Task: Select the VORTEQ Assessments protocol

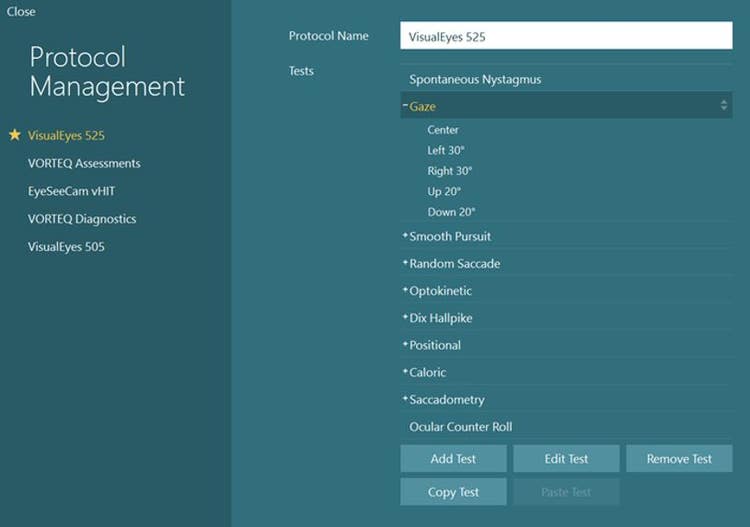Action: click(84, 163)
